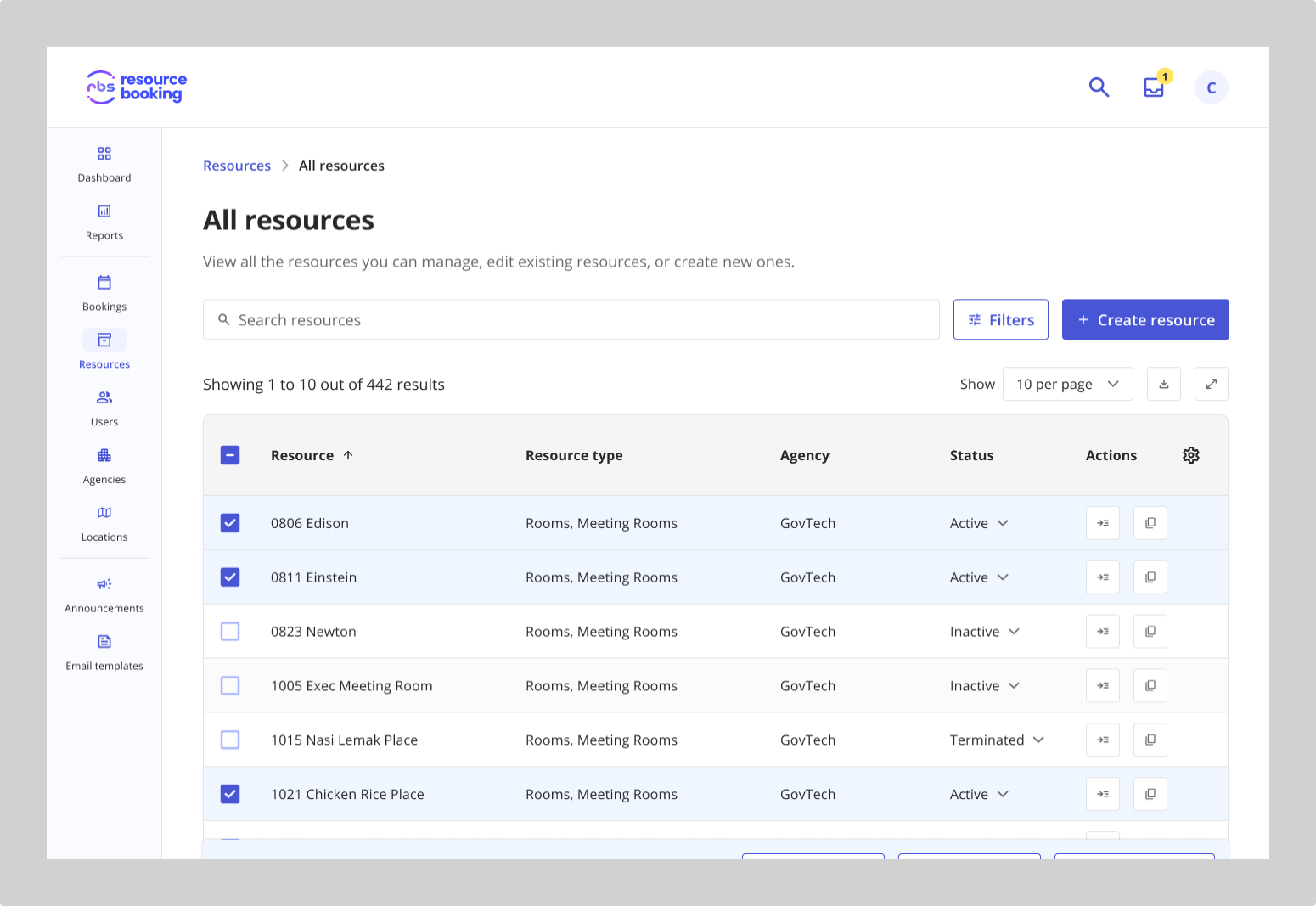Click the select-all checkbox in the table header
The image size is (1316, 906).
click(x=230, y=455)
